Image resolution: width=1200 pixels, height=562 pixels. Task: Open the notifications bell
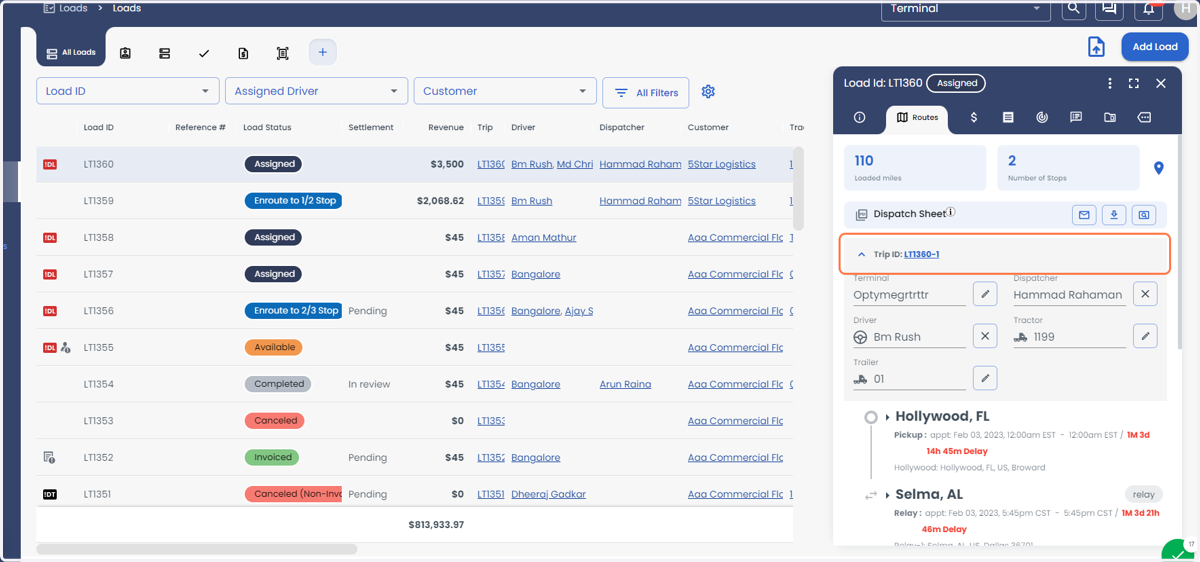[x=1148, y=9]
